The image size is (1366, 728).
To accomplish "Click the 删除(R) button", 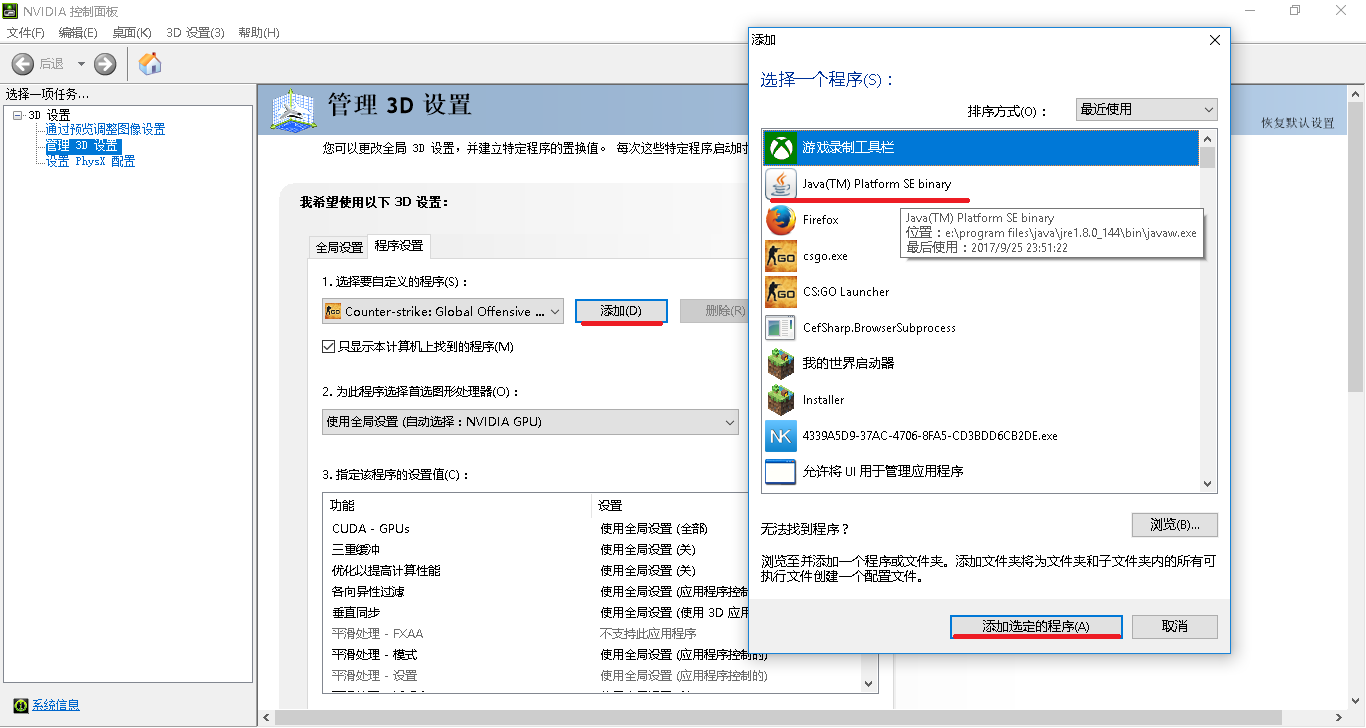I will pos(714,311).
